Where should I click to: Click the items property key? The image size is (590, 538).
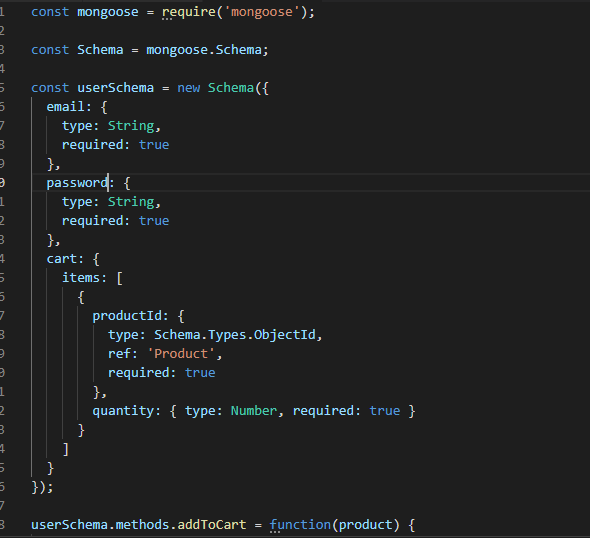click(x=81, y=278)
